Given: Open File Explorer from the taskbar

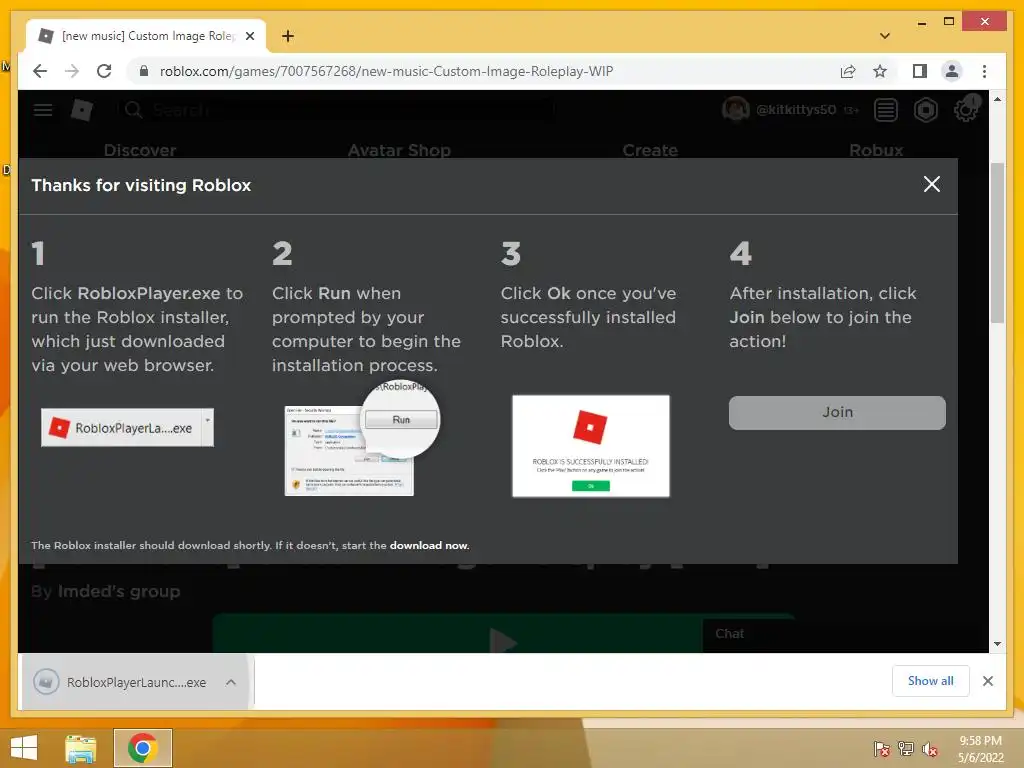Looking at the screenshot, I should pos(81,748).
